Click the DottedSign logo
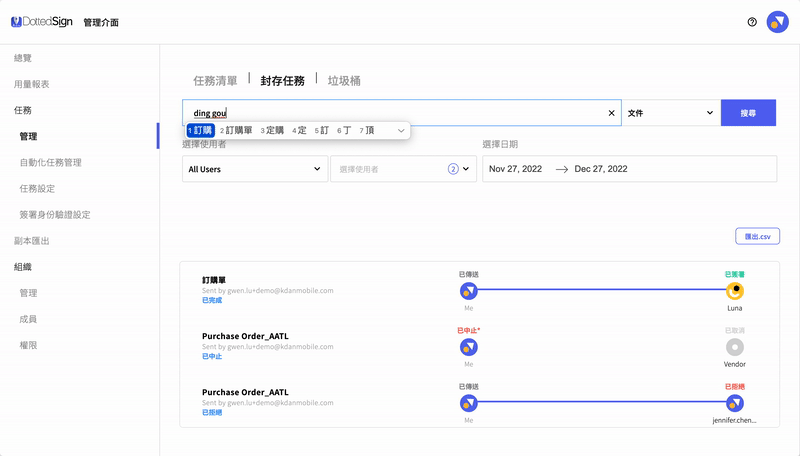 tap(42, 22)
